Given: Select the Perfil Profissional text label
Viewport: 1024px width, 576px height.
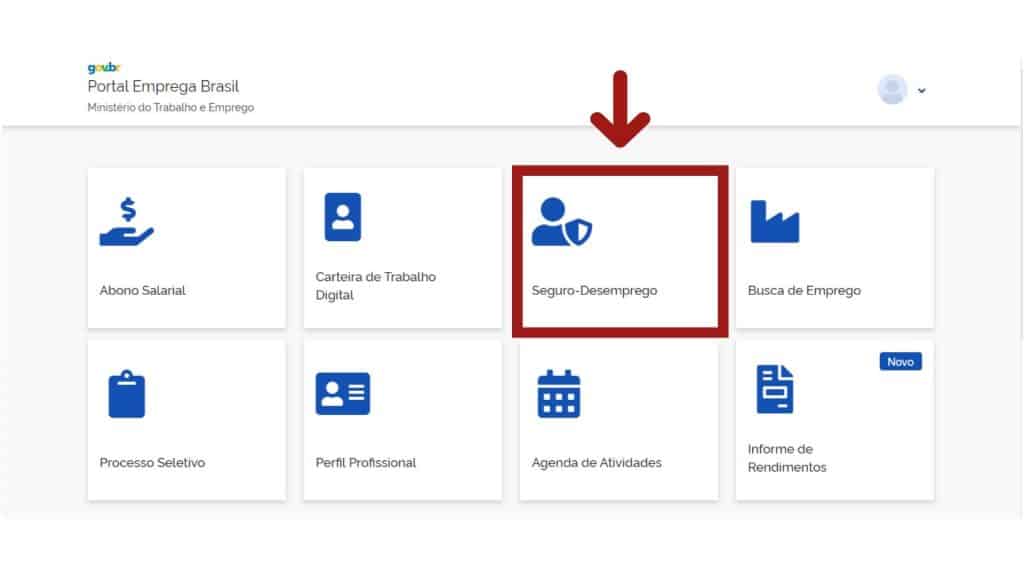Looking at the screenshot, I should click(365, 463).
